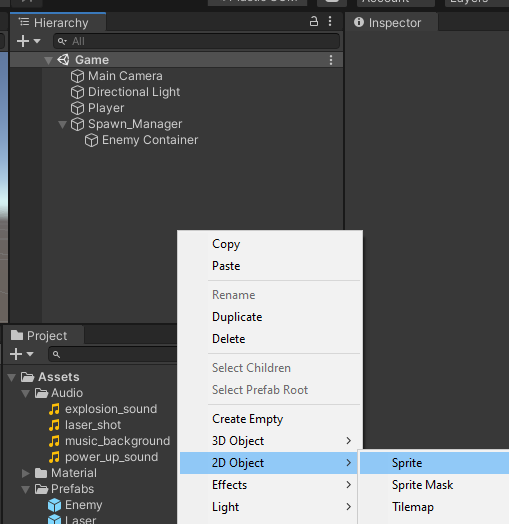Viewport: 509px width, 524px height.
Task: Open the Effects submenu
Action: (270, 485)
